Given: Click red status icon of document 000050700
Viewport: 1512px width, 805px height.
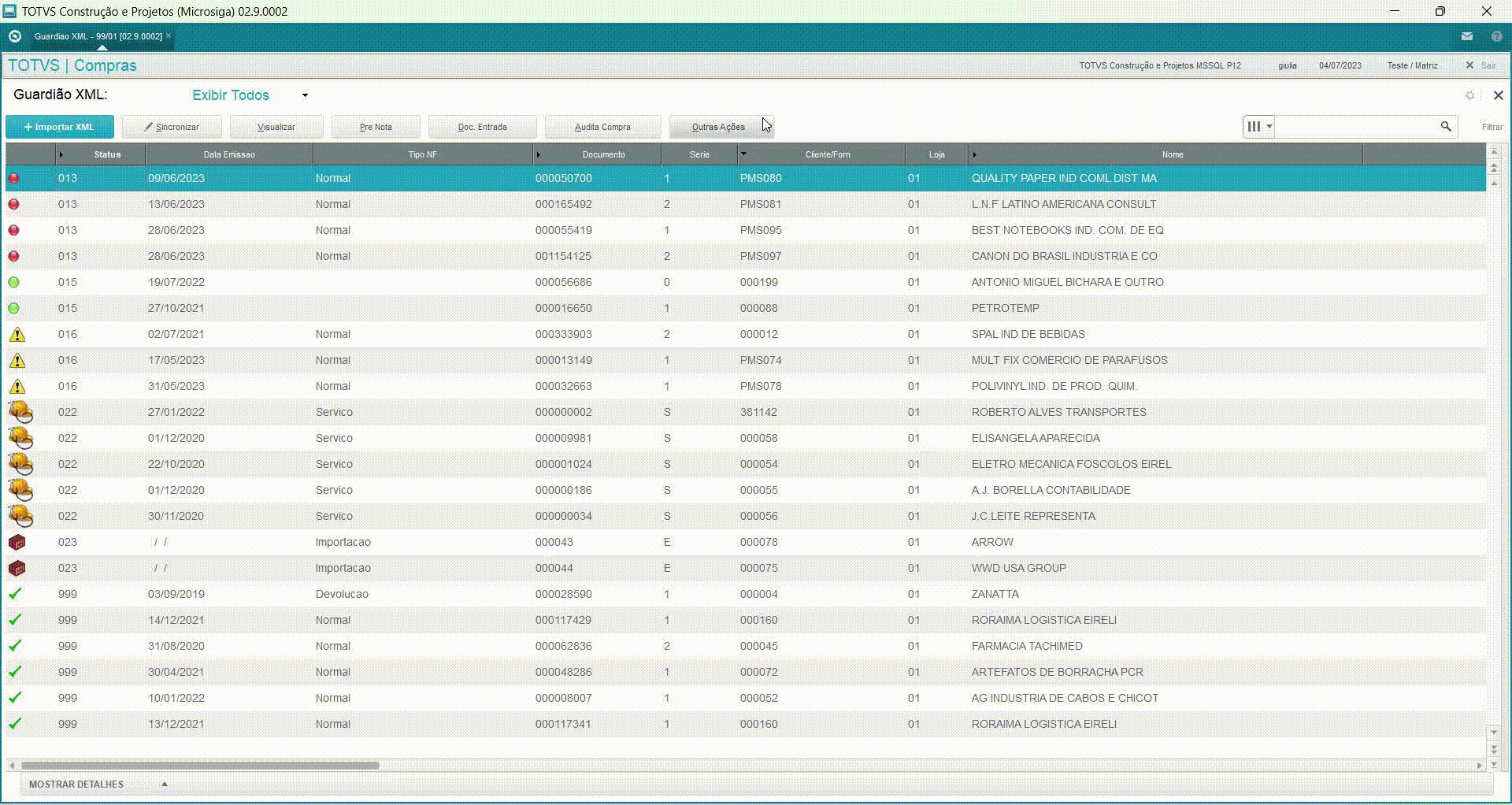Looking at the screenshot, I should [x=13, y=179].
